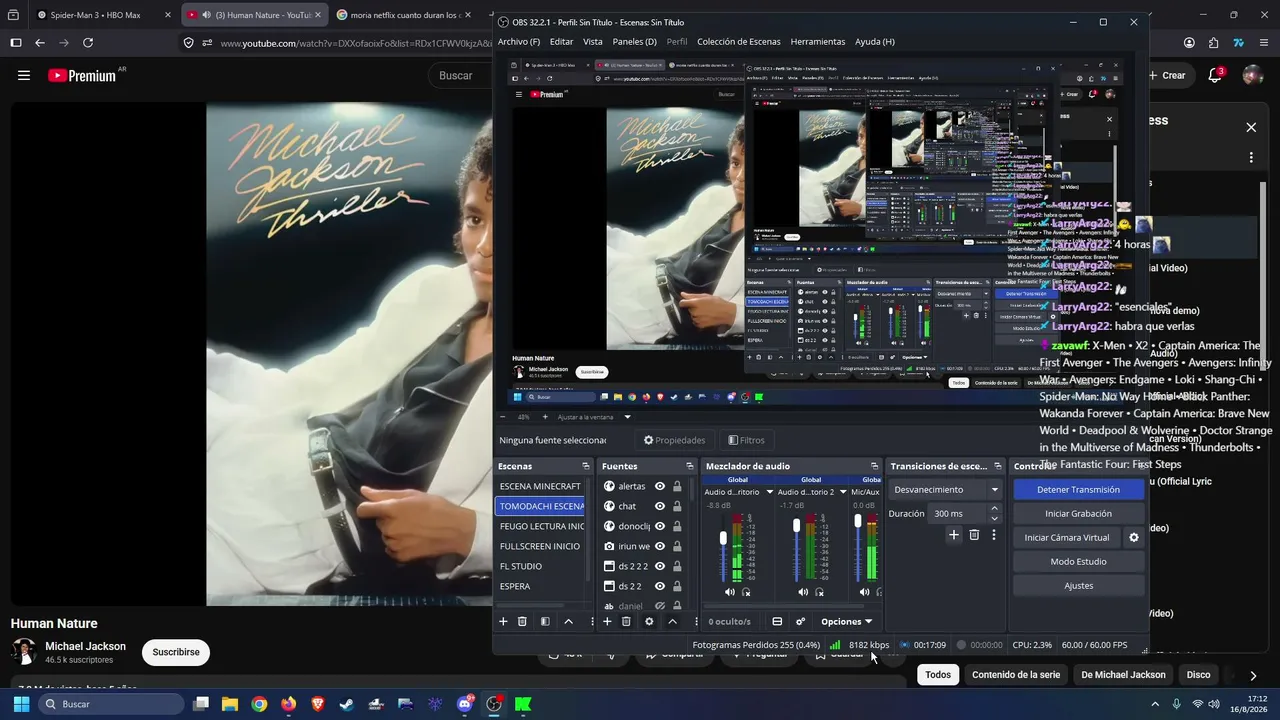Open transition properties three-dot menu
Viewport: 1280px width, 720px height.
(993, 535)
